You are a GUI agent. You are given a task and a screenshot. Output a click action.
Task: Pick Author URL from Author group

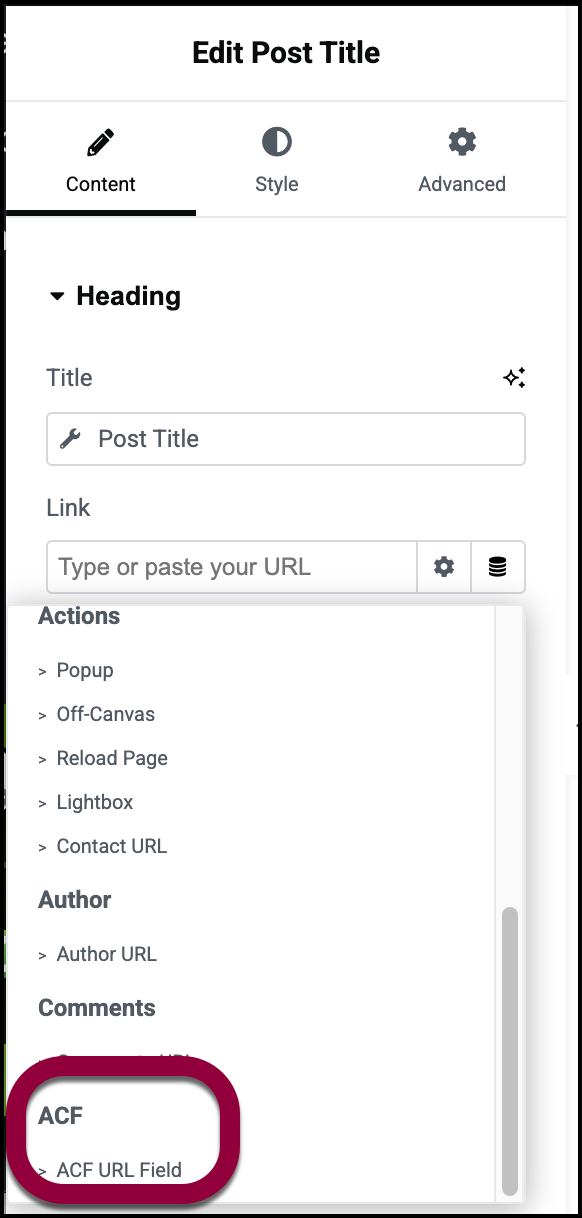[x=107, y=954]
